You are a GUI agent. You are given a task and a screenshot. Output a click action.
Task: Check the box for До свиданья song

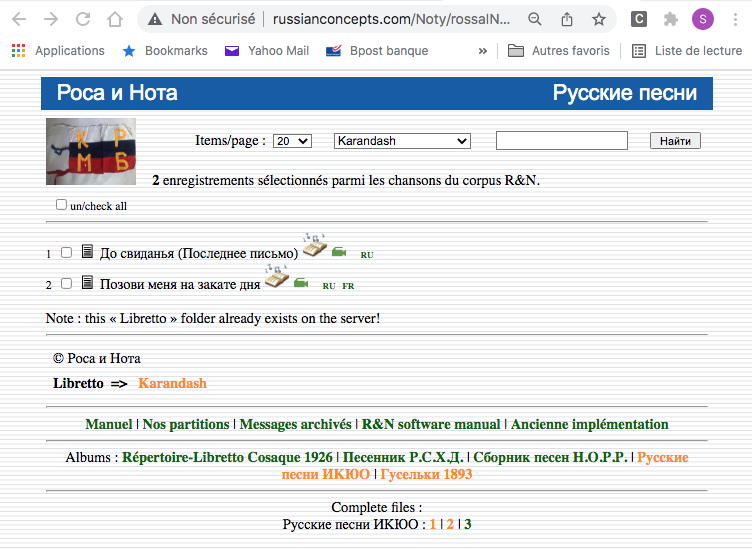coord(66,252)
